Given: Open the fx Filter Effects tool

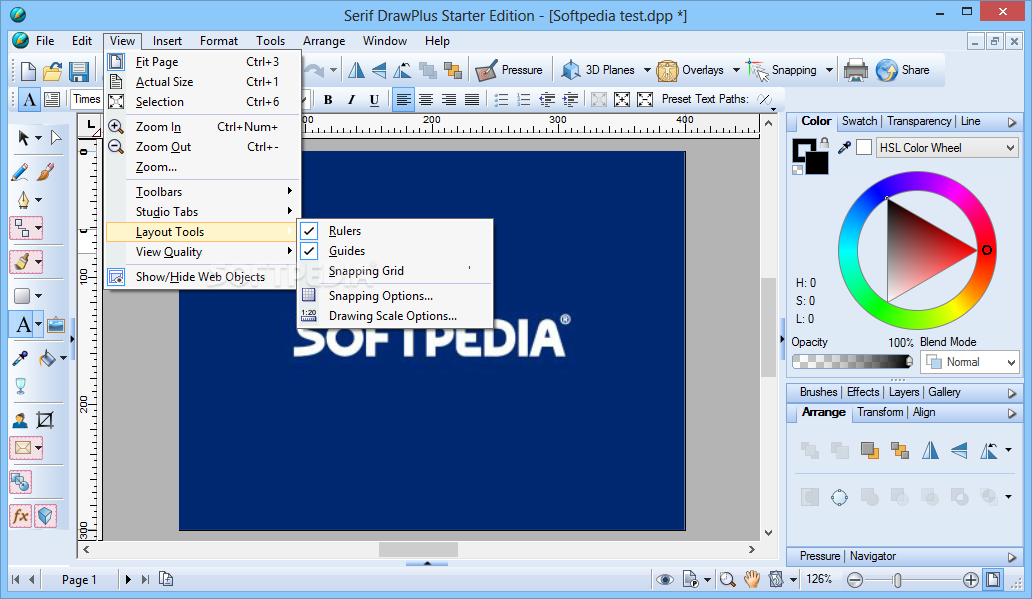Looking at the screenshot, I should [20, 515].
